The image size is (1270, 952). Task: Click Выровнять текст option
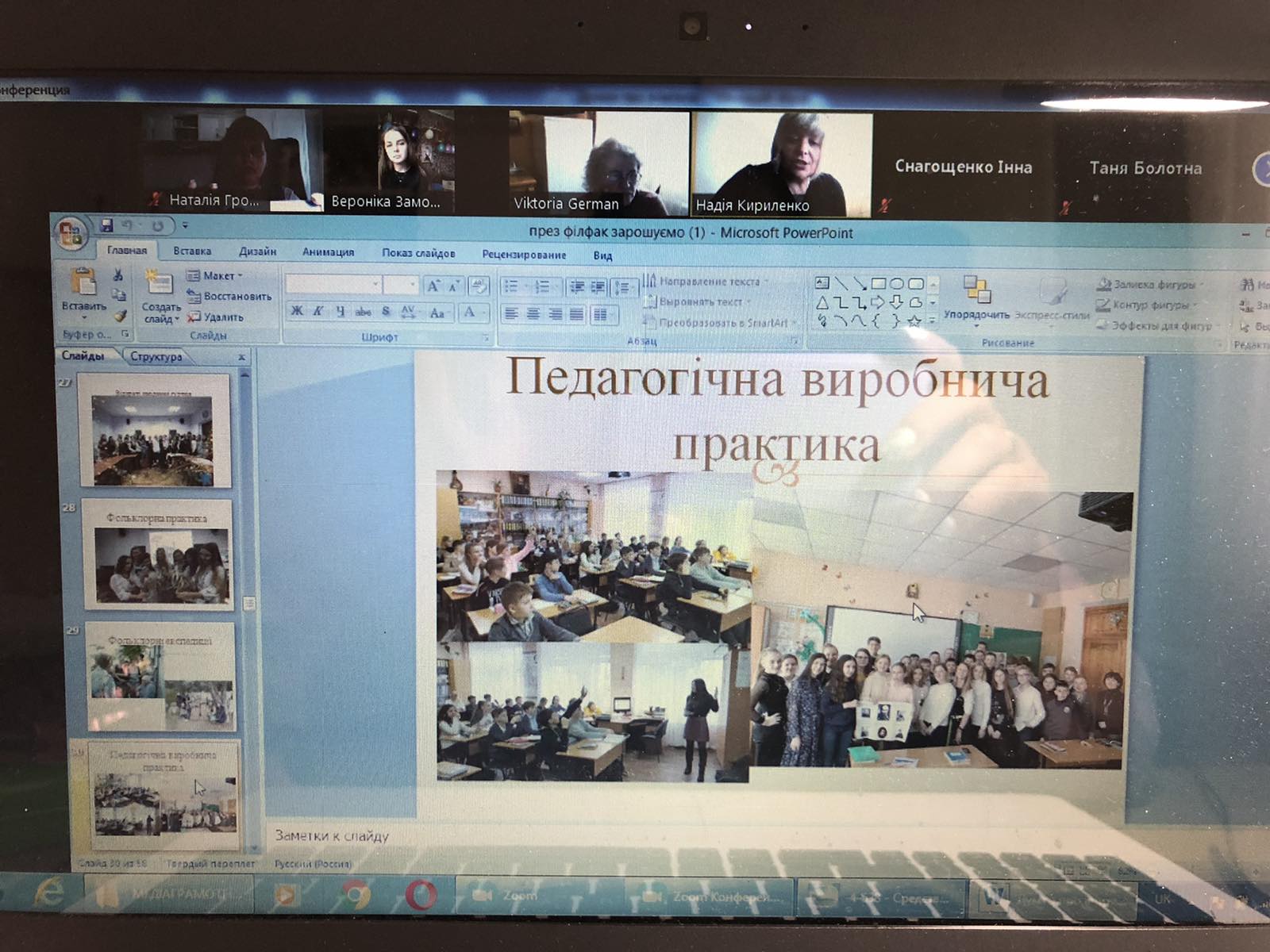pos(696,301)
